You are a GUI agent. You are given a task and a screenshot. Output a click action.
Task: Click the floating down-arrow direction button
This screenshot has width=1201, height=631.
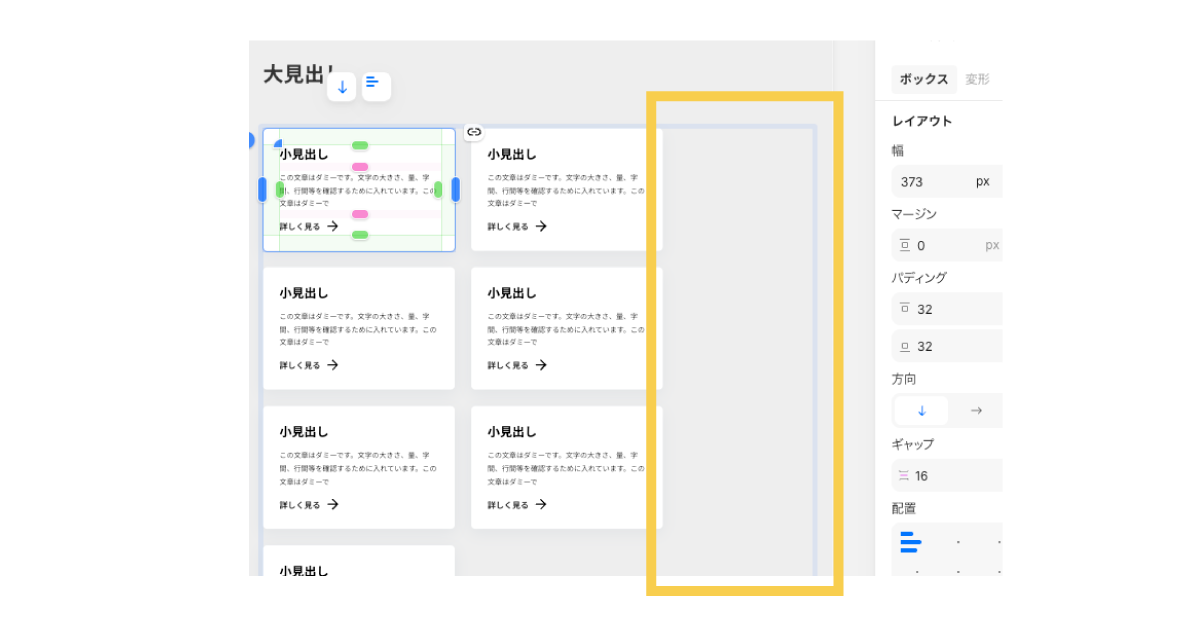[342, 87]
